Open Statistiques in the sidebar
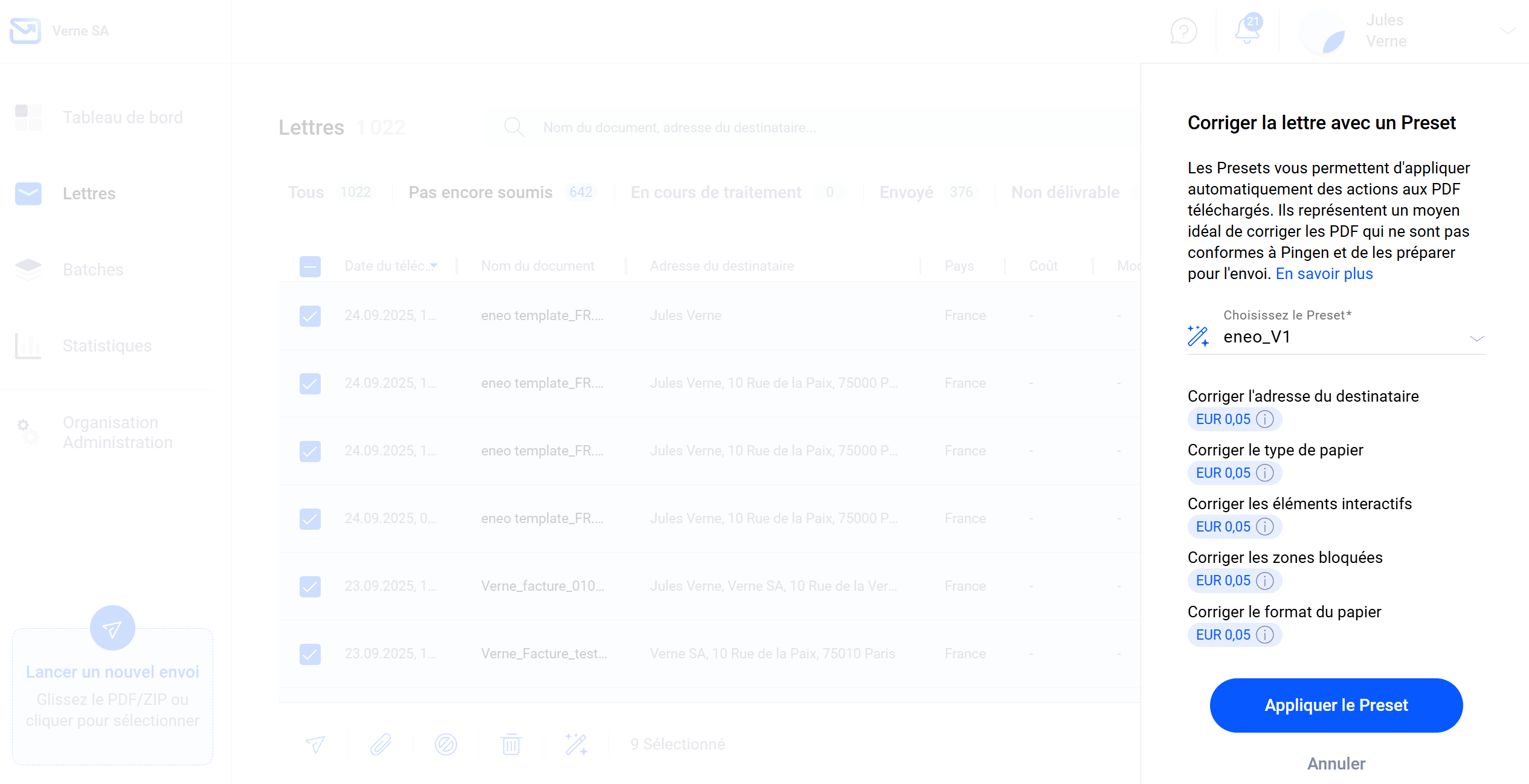Image resolution: width=1529 pixels, height=784 pixels. tap(107, 345)
